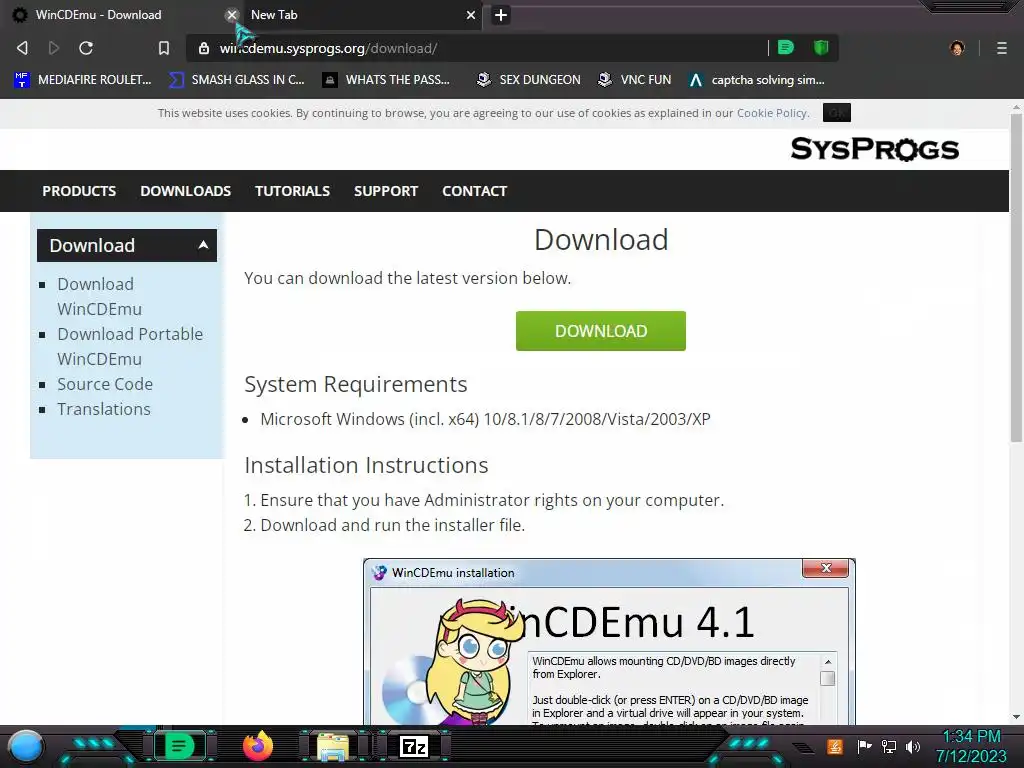Open WHATS THE PASS... bookmark

coord(387,80)
